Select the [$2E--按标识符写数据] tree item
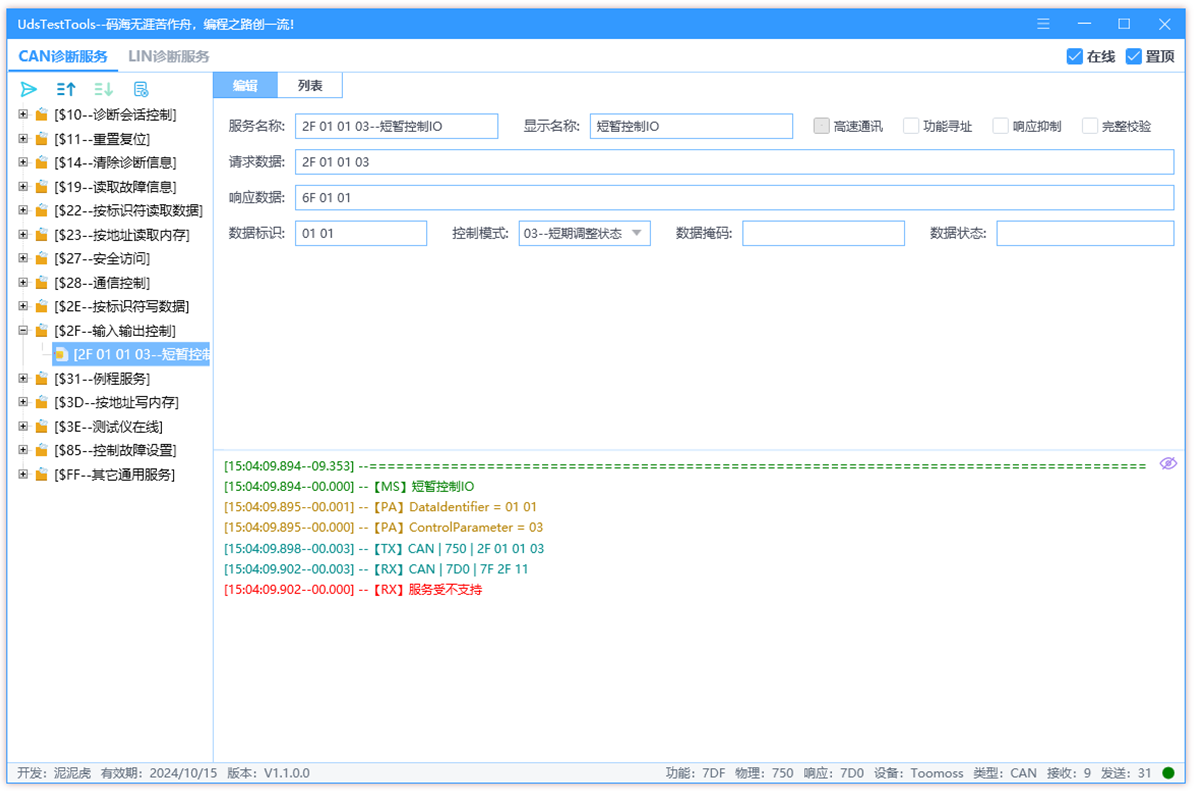The height and width of the screenshot is (791, 1195). click(121, 306)
